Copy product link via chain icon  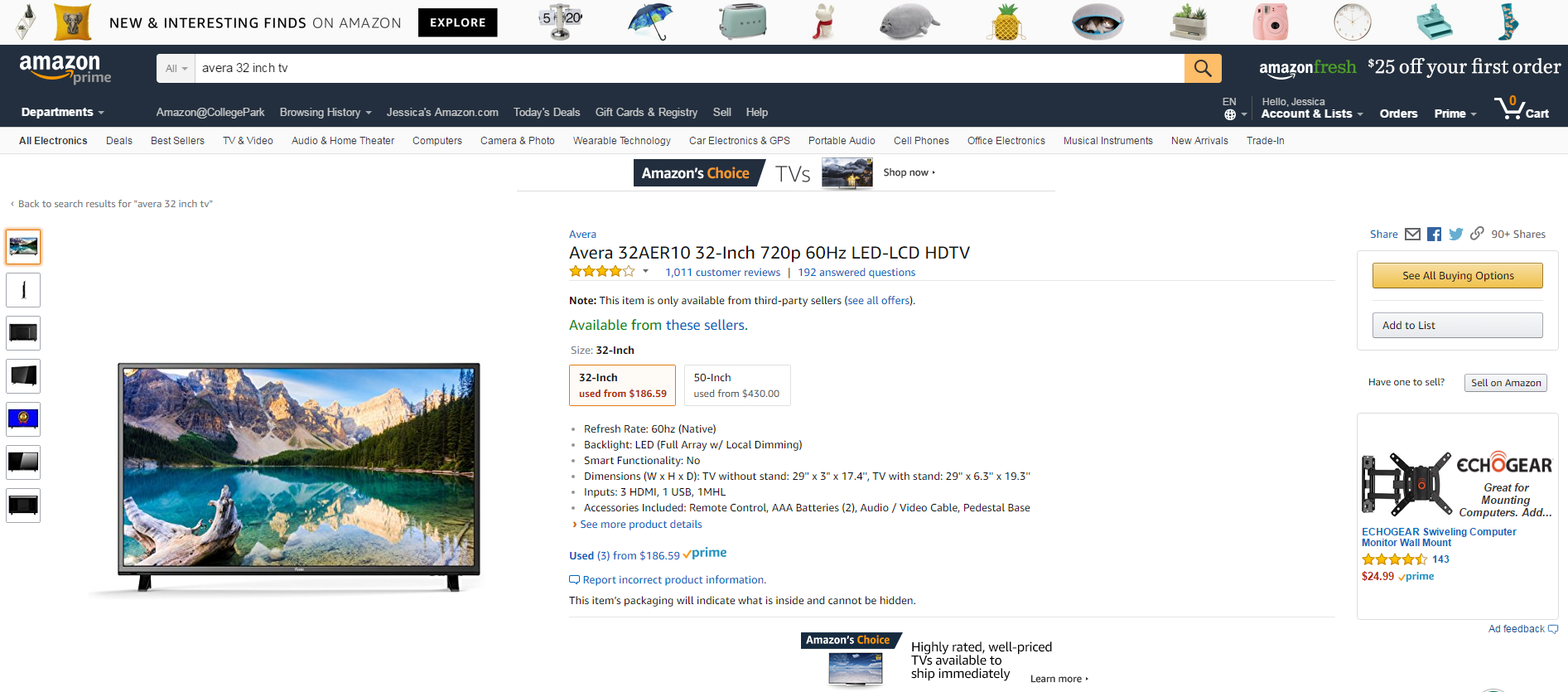click(x=1477, y=234)
